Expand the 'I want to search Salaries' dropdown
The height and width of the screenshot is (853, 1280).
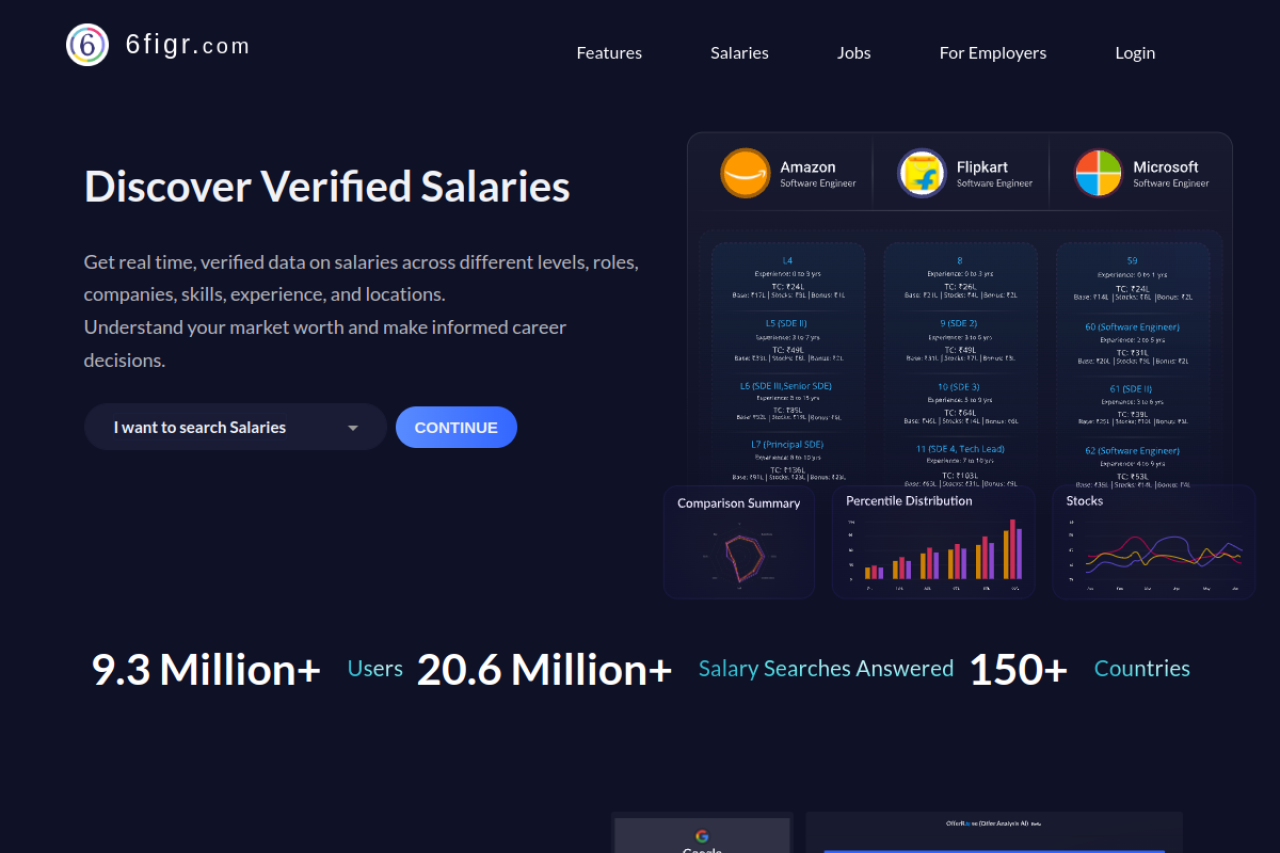point(235,427)
